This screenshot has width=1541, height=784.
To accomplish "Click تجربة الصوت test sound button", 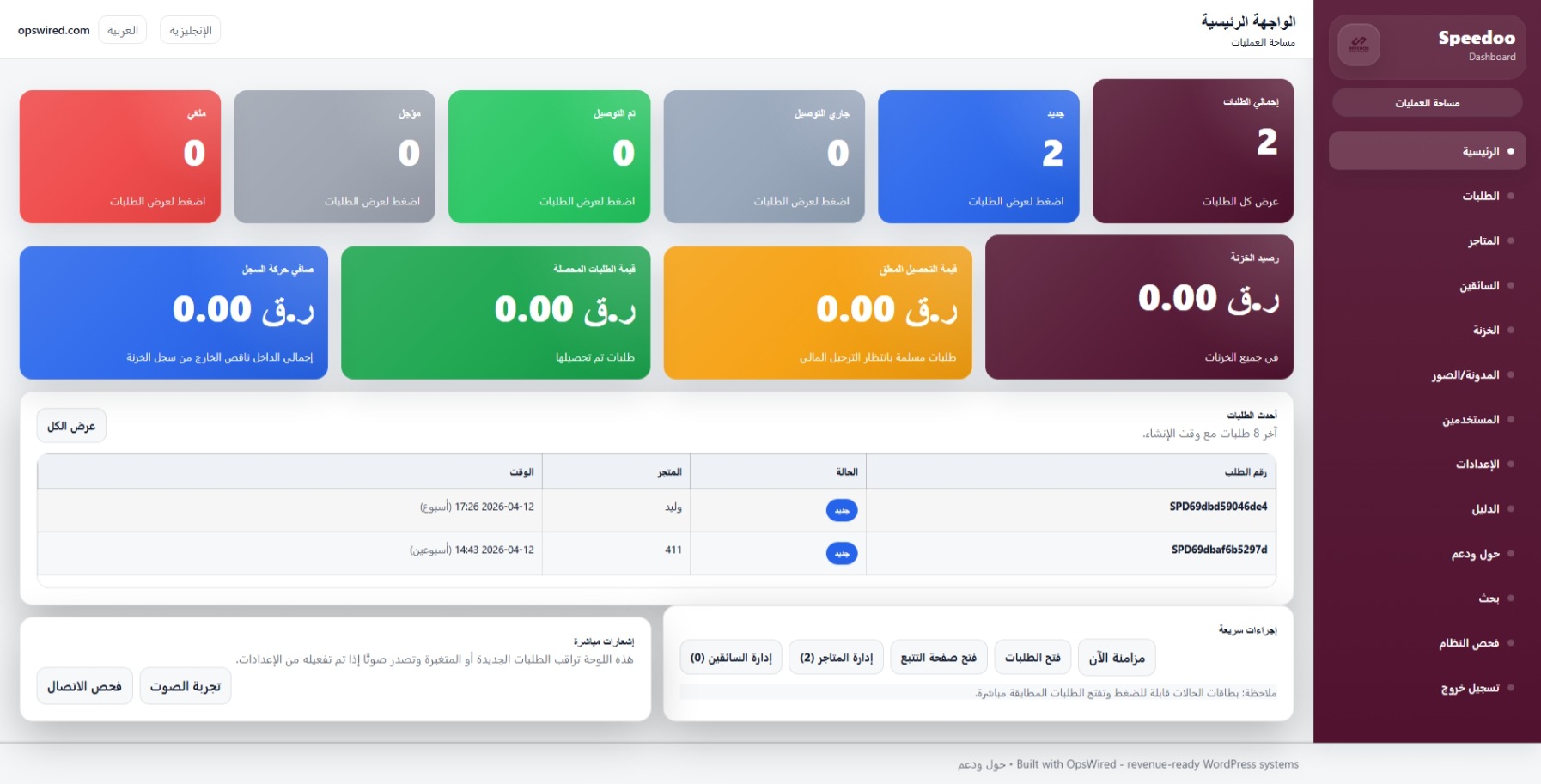I will tap(186, 686).
